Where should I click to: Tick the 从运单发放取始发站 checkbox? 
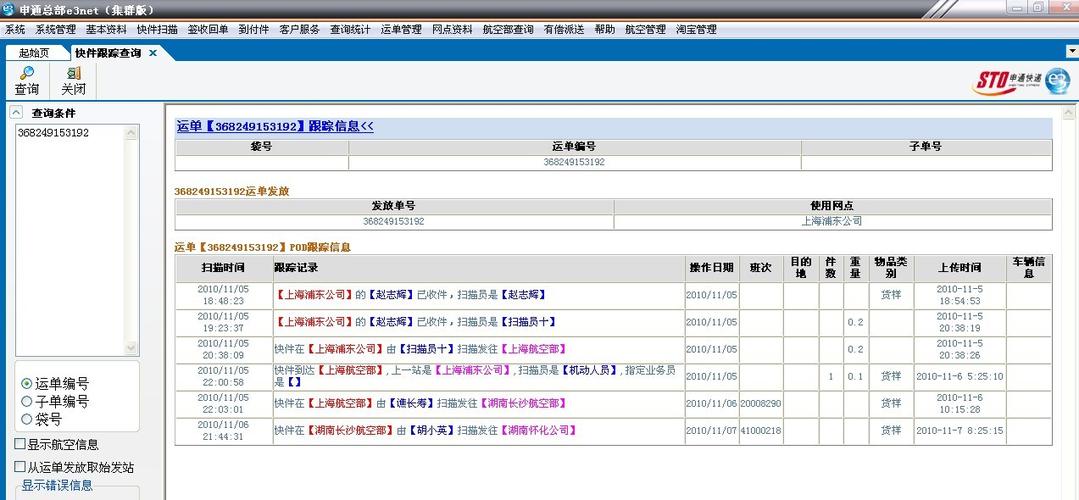pos(21,467)
